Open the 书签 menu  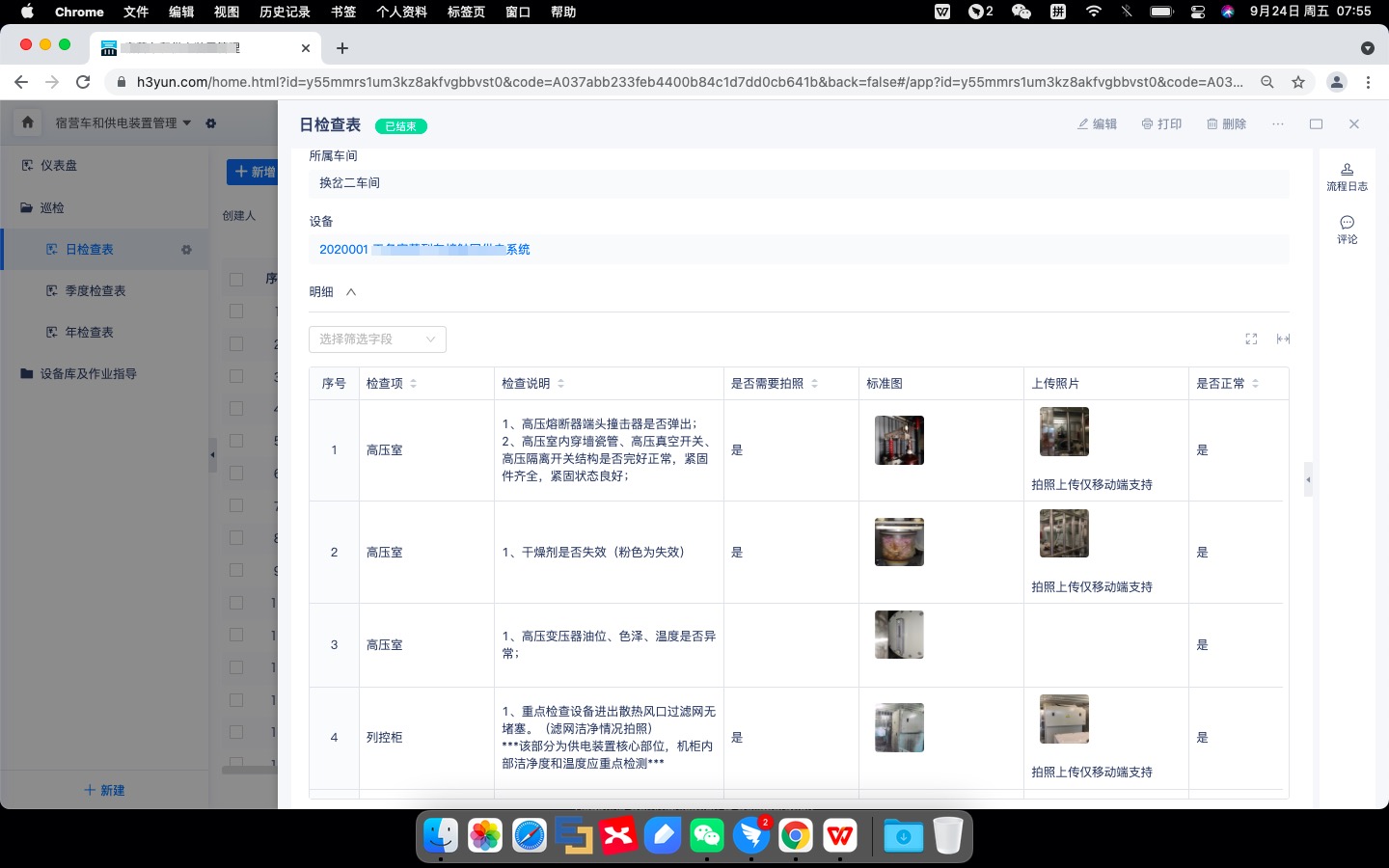343,12
